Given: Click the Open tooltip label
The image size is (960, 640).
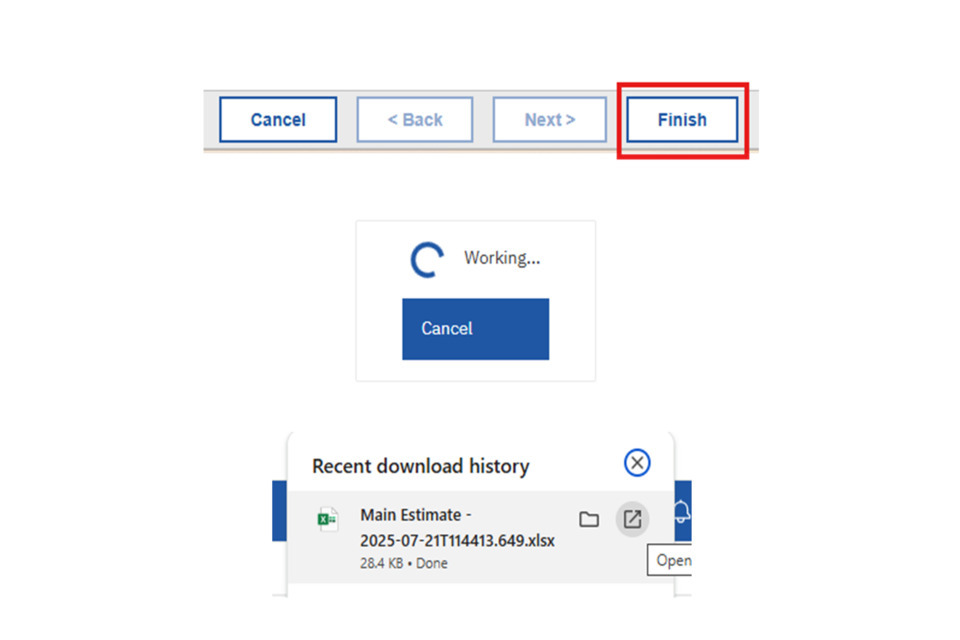Looking at the screenshot, I should [673, 560].
